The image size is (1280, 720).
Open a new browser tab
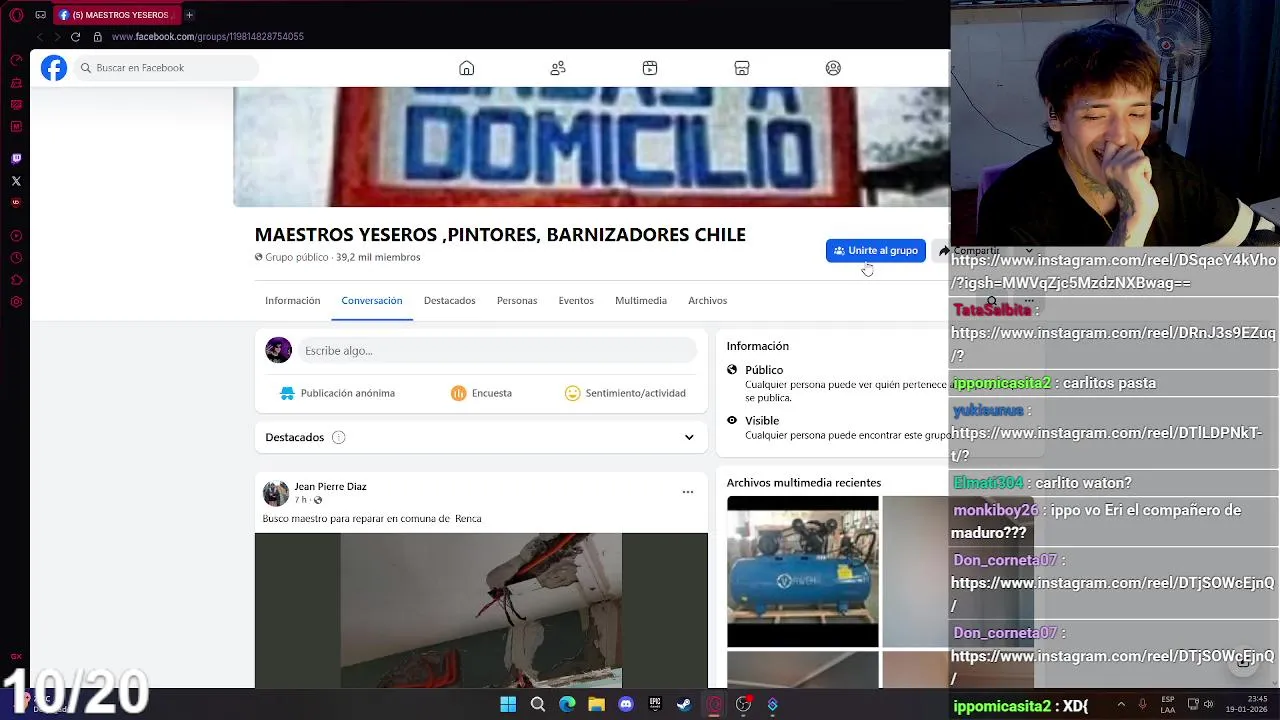click(189, 15)
